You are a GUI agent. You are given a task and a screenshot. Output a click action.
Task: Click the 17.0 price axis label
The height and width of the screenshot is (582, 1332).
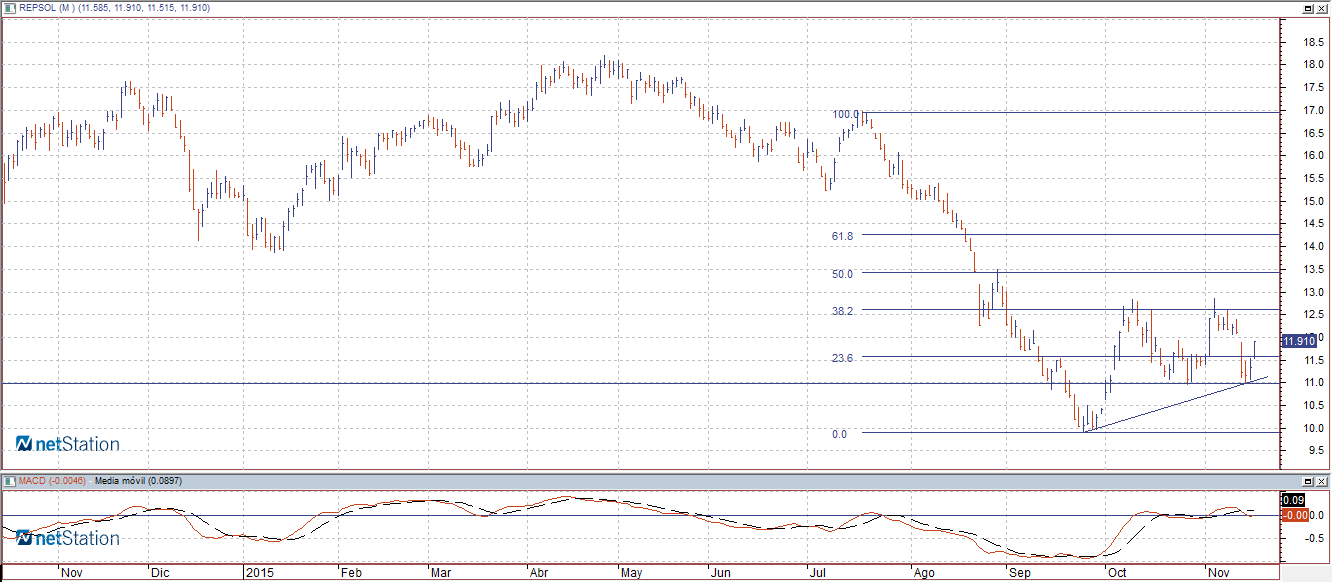1313,110
